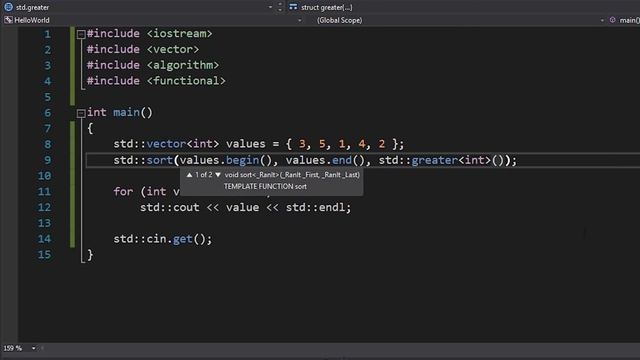The width and height of the screenshot is (640, 360).
Task: Click the number 5 in the initializer list
Action: point(322,144)
